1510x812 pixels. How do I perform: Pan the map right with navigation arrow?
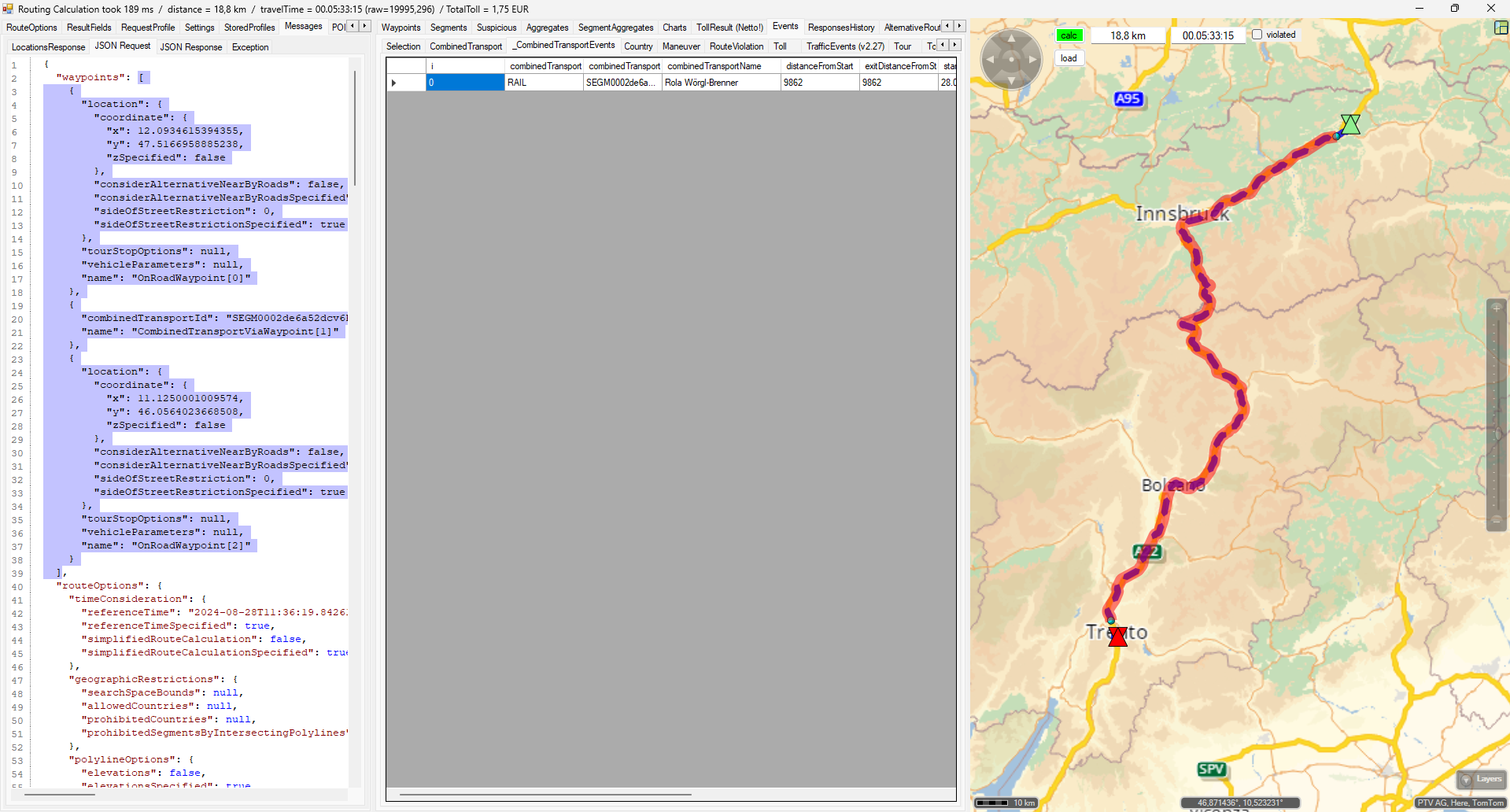point(1033,59)
